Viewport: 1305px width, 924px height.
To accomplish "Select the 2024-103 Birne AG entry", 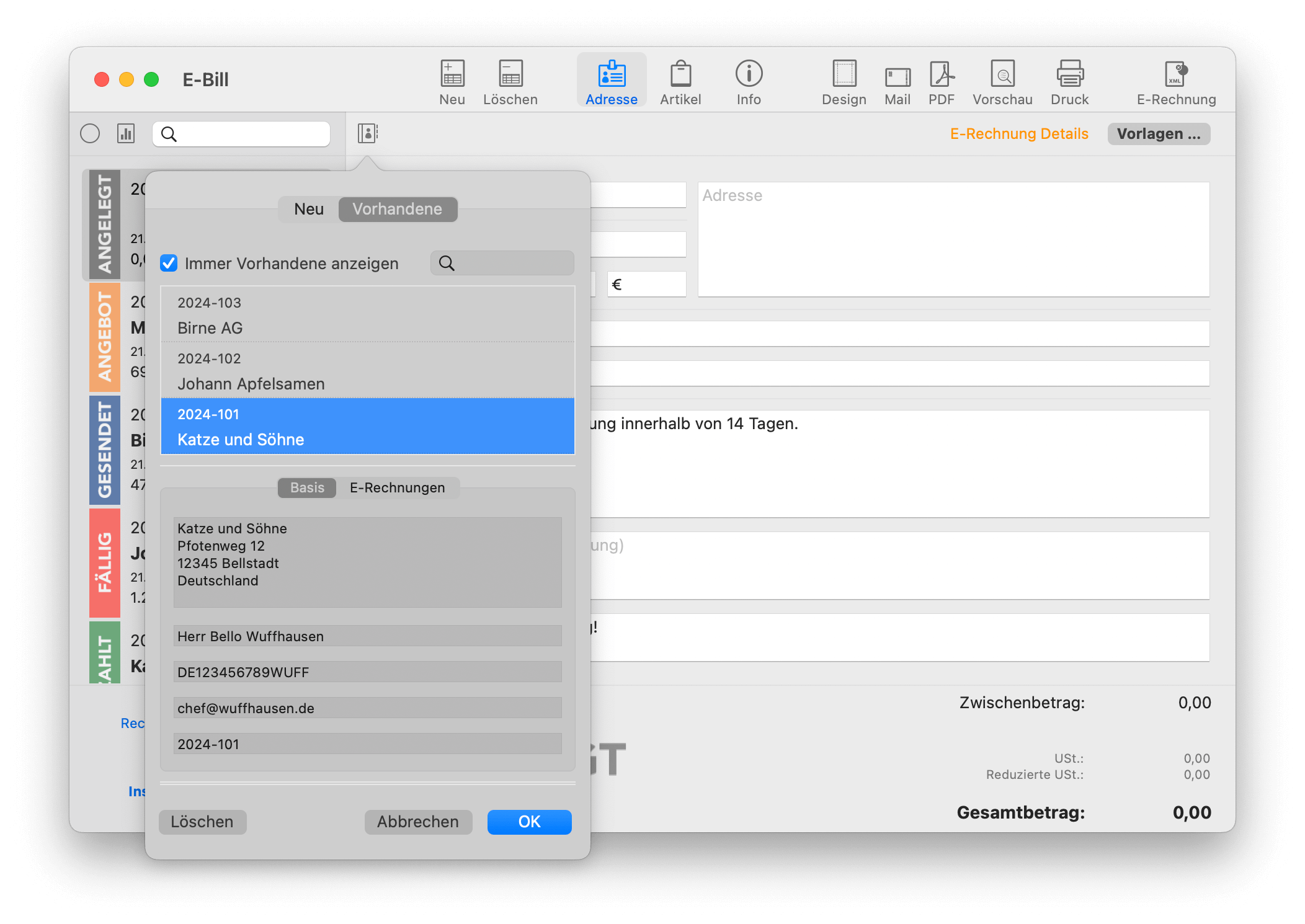I will click(367, 314).
